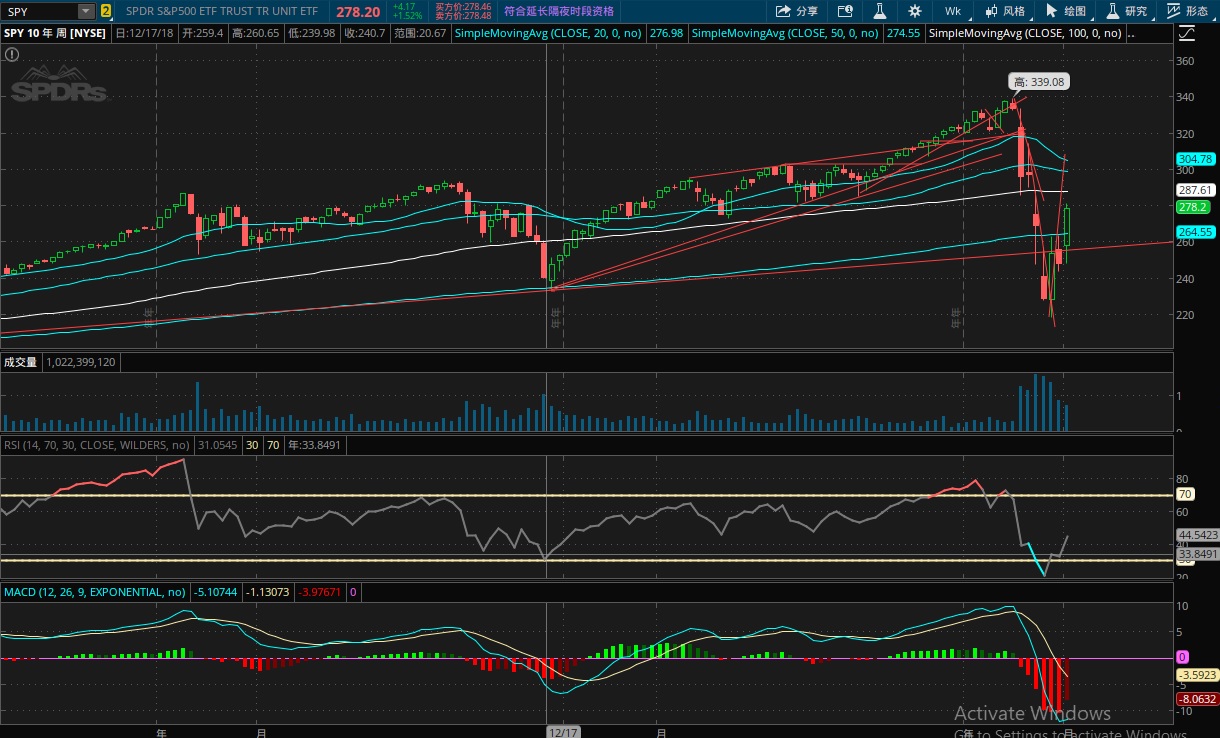Click the RSI 70 overbought level tag

coord(1185,494)
